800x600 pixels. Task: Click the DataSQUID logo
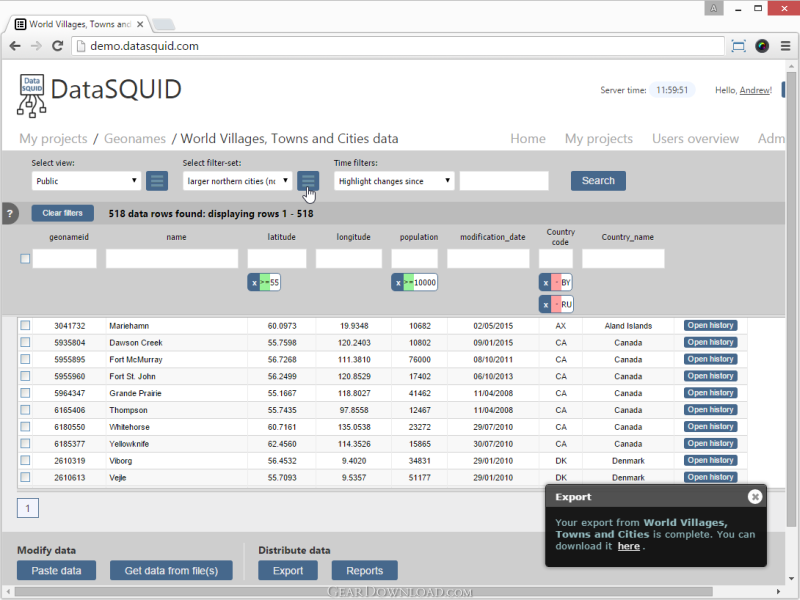pyautogui.click(x=100, y=95)
